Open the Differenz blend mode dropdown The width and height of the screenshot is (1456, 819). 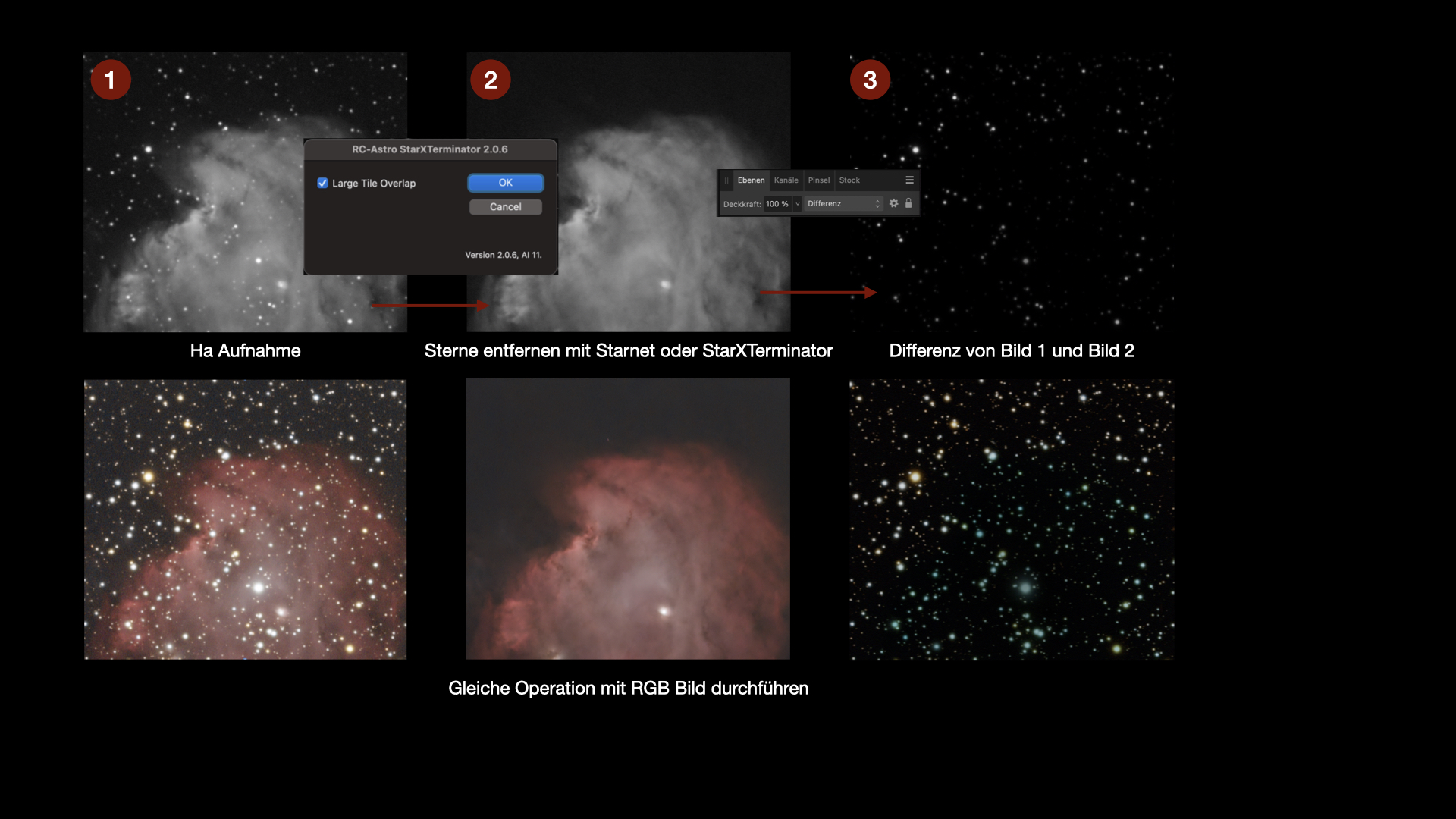[843, 204]
